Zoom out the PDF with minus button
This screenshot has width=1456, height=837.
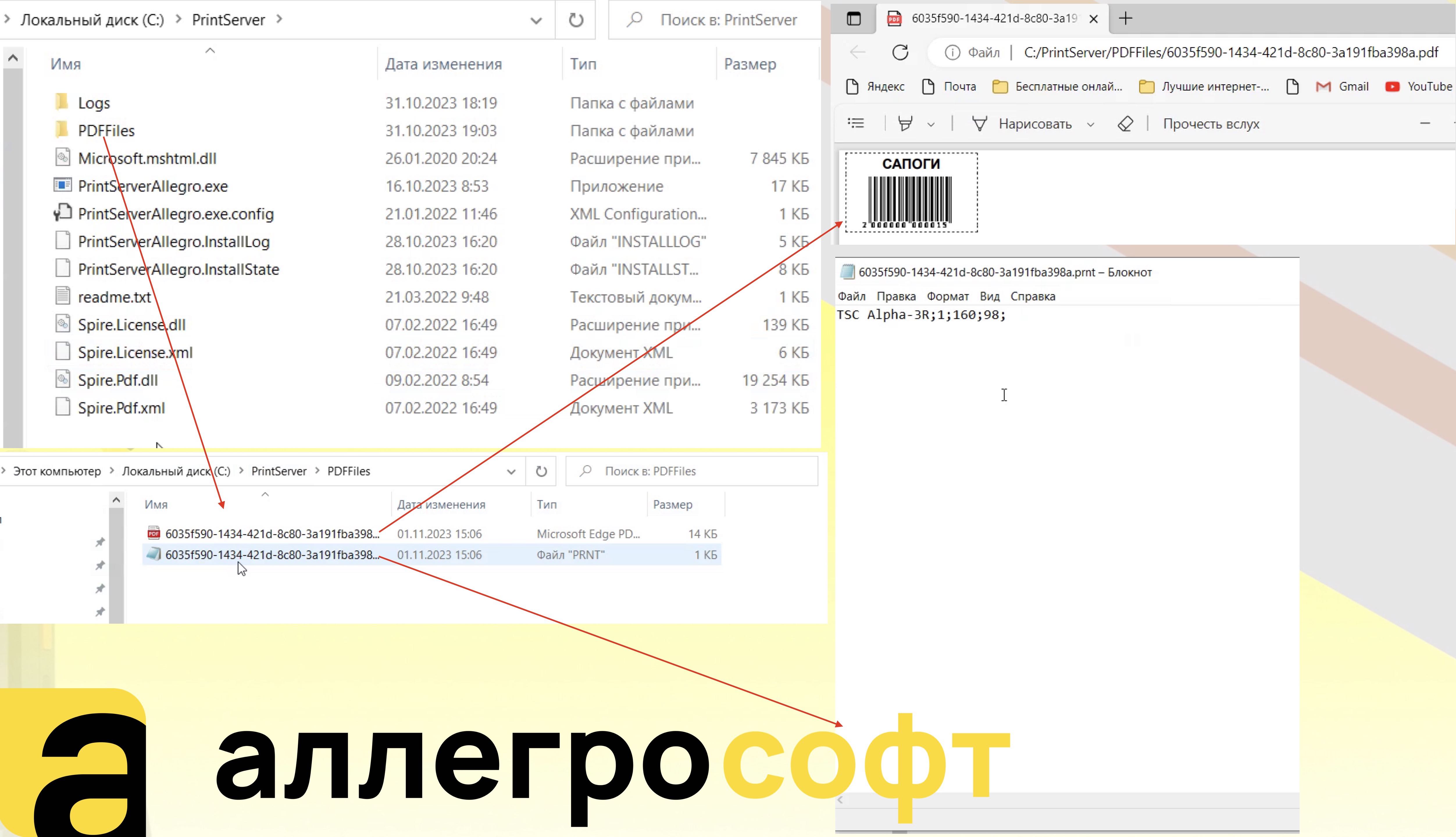pos(1425,123)
